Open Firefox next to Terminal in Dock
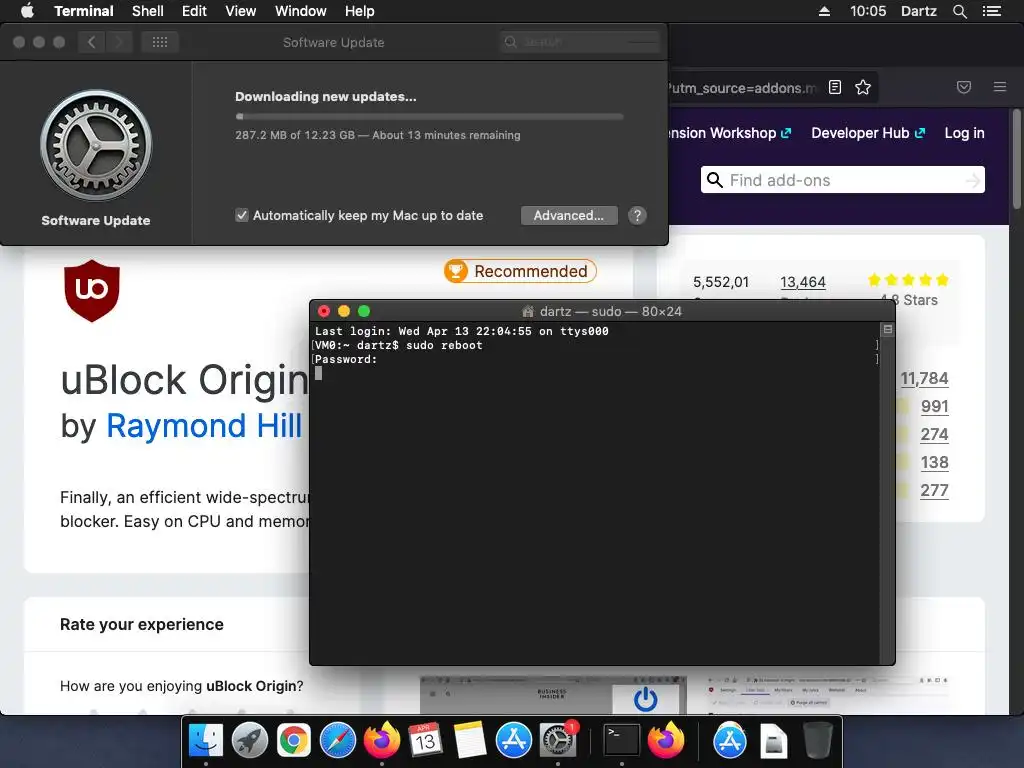 [x=665, y=741]
